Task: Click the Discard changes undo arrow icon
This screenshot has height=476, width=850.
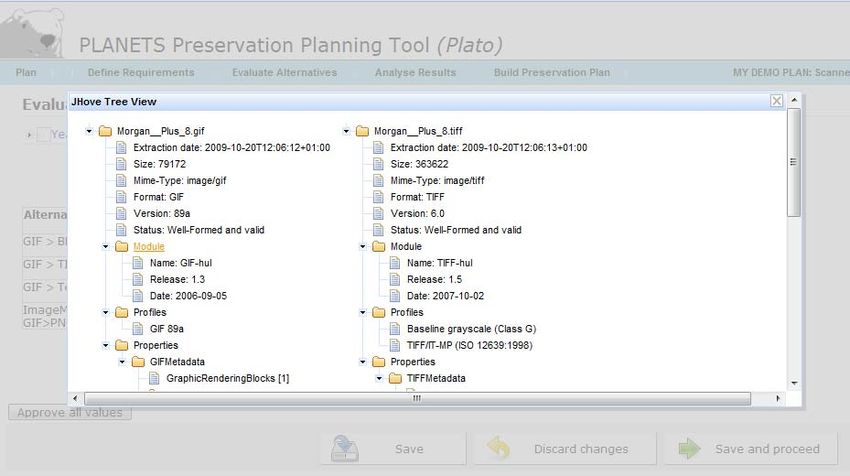Action: pos(498,448)
